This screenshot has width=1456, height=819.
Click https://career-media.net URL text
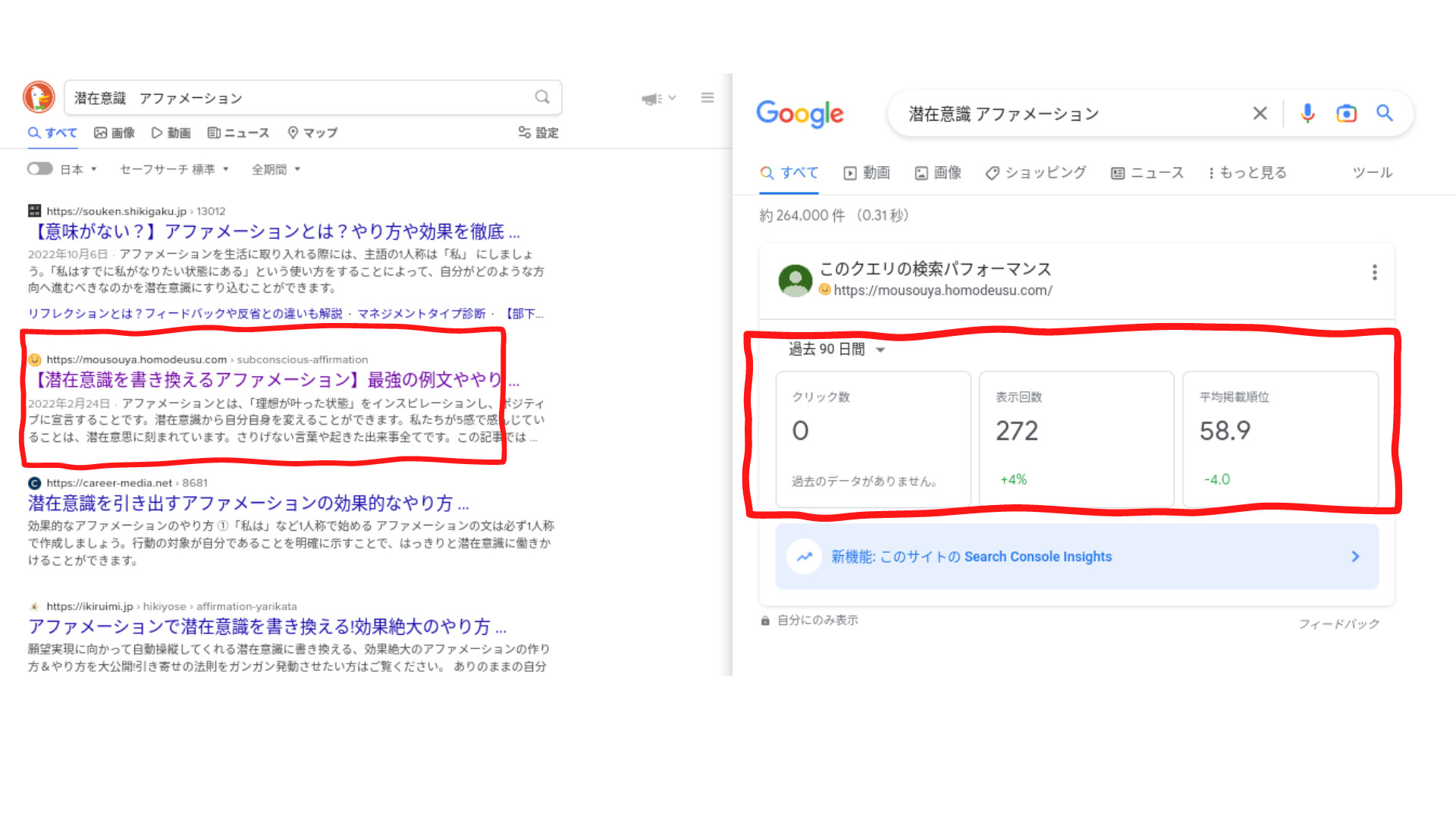pyautogui.click(x=109, y=483)
